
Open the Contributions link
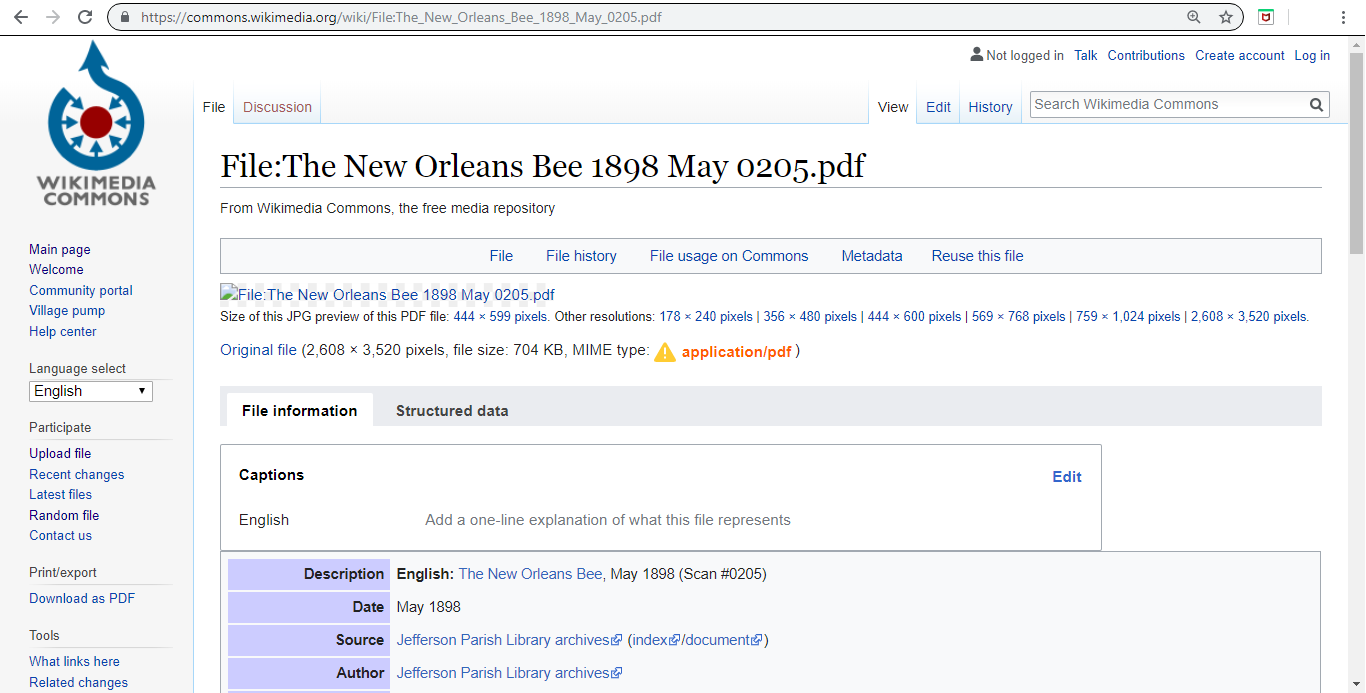click(1146, 56)
